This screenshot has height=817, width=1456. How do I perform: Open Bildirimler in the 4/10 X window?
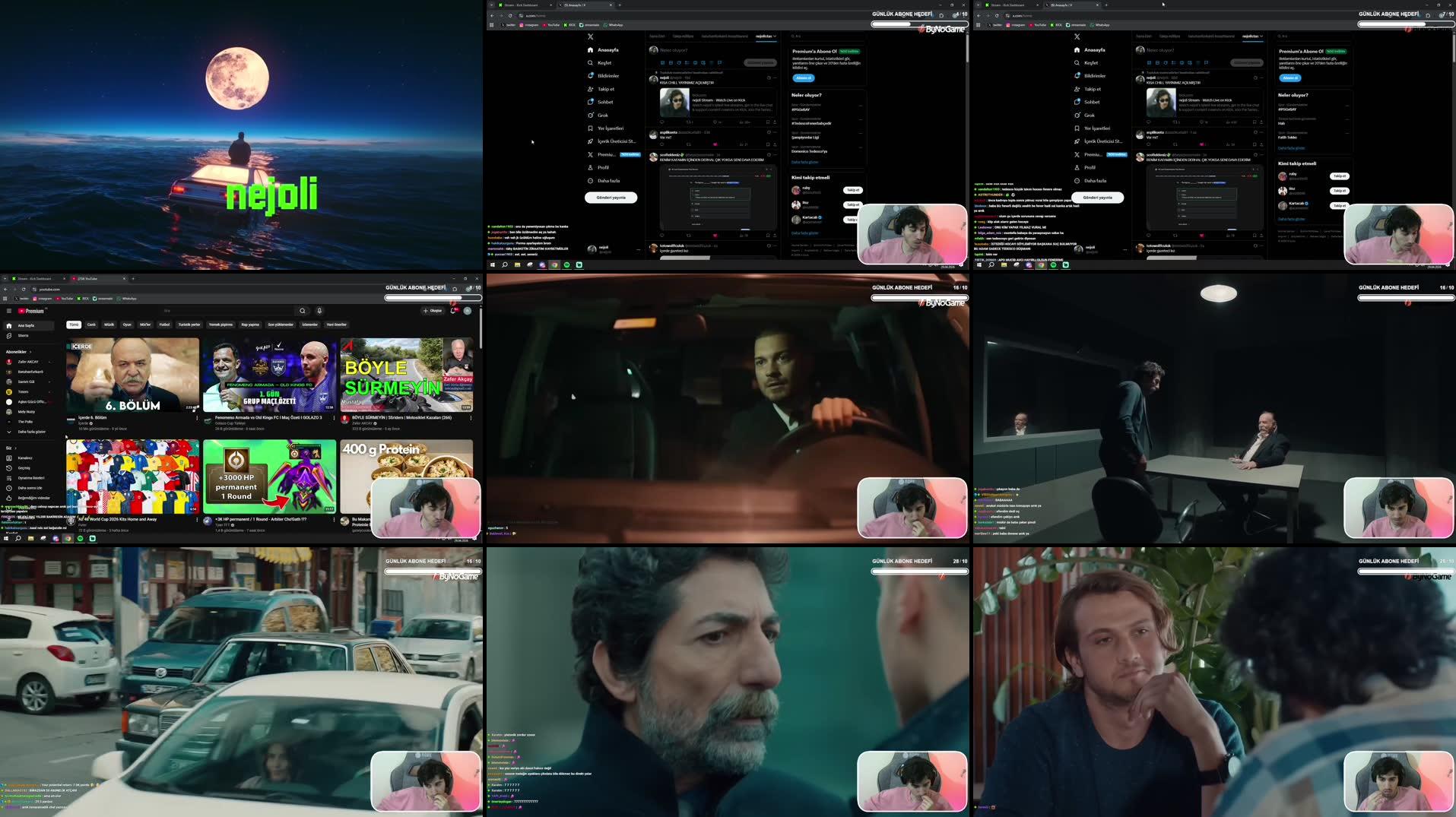click(x=604, y=76)
